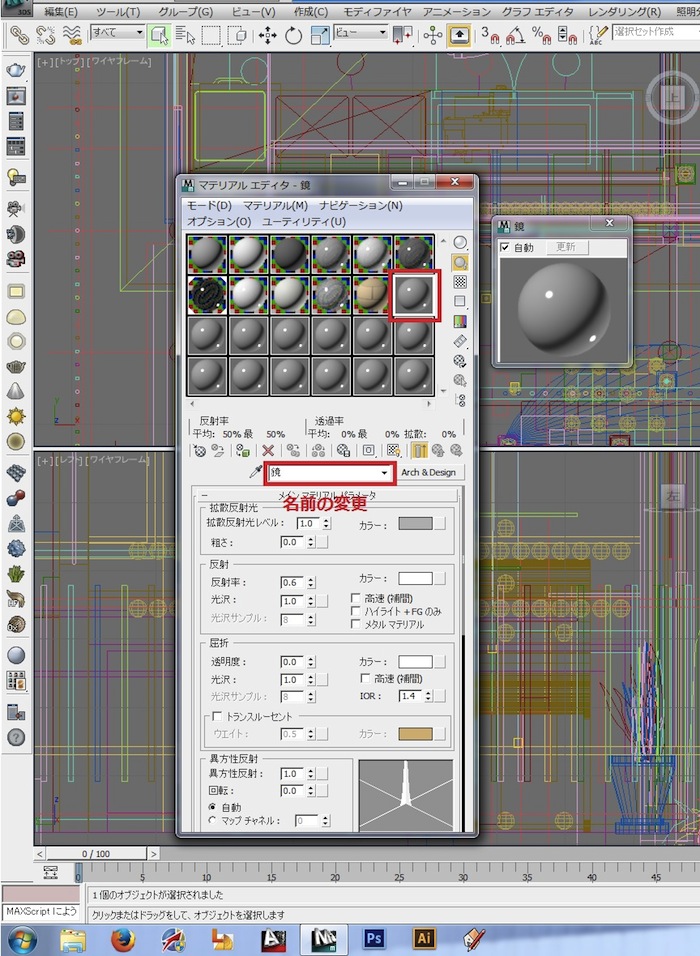Enable the メタル マテリアル checkbox

pos(356,624)
